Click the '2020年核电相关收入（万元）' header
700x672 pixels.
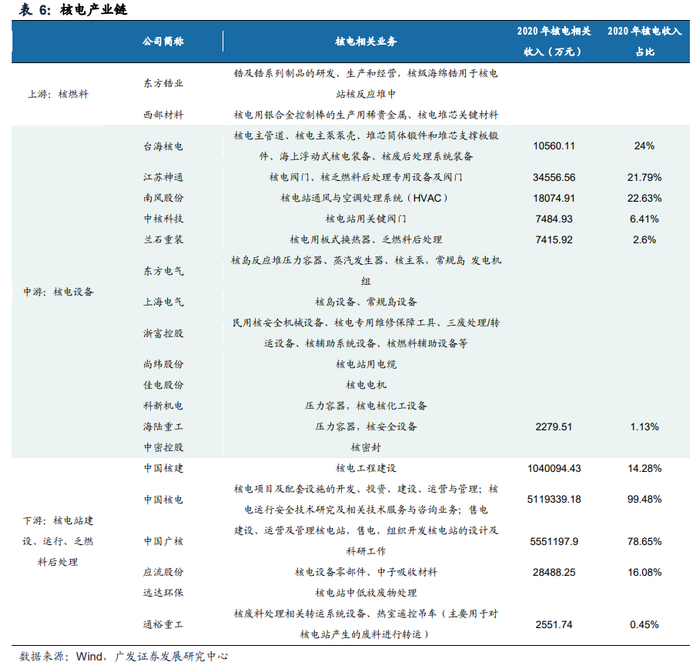point(554,42)
